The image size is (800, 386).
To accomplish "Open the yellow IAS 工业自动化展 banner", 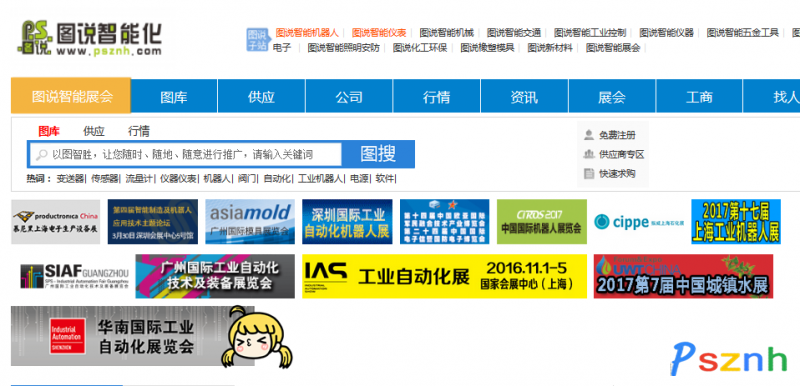I will [444, 276].
